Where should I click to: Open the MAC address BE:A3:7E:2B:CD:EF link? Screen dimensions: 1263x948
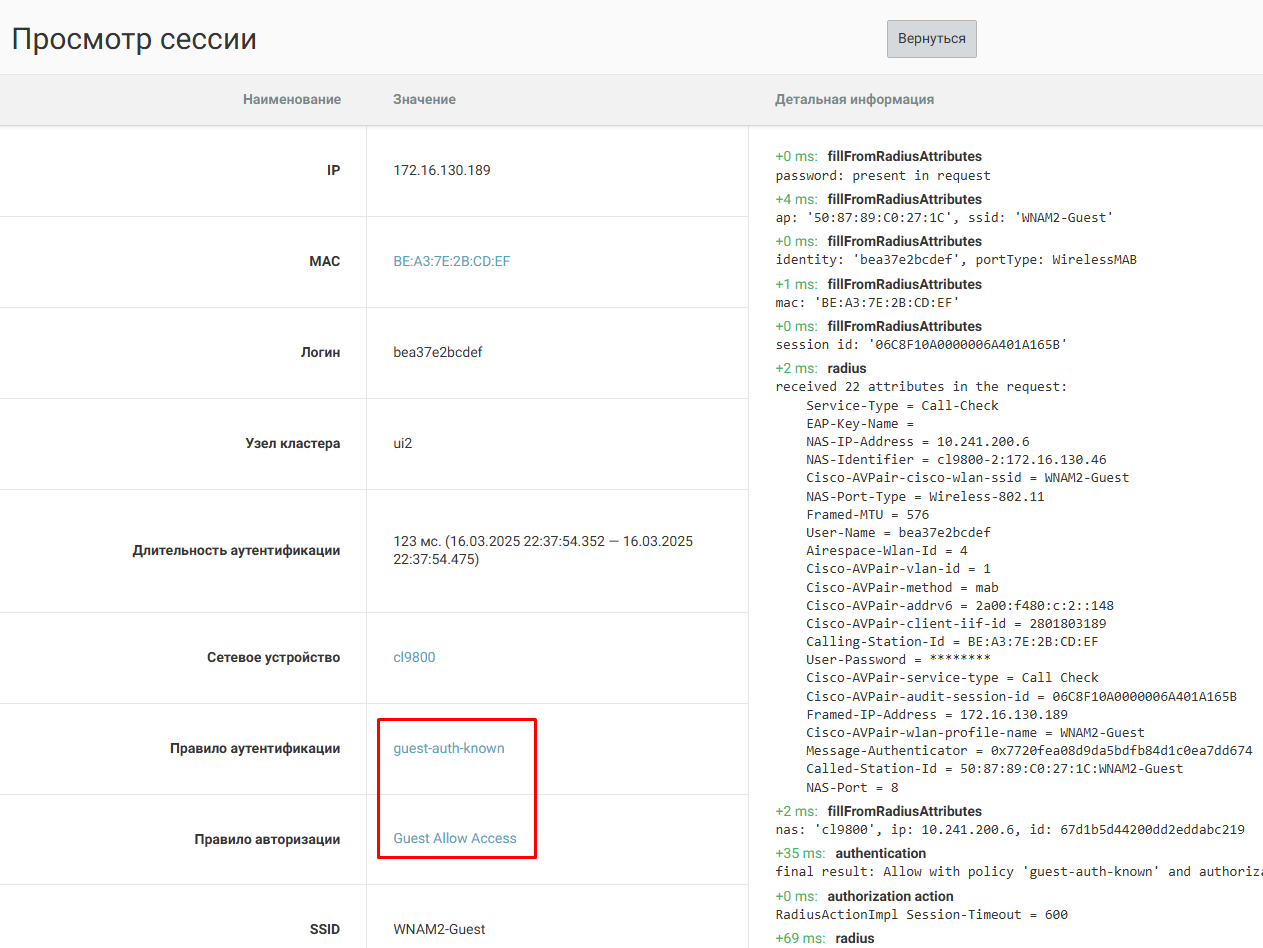pos(452,261)
